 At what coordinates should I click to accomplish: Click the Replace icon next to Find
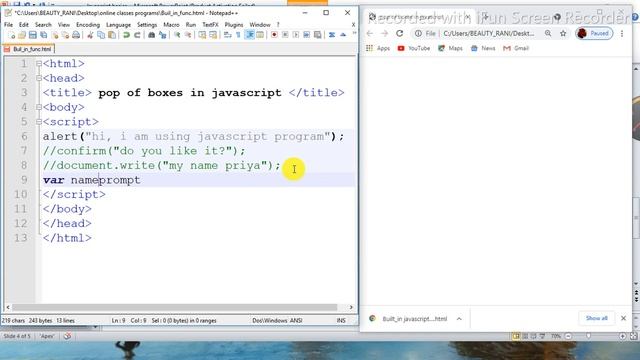tap(162, 35)
